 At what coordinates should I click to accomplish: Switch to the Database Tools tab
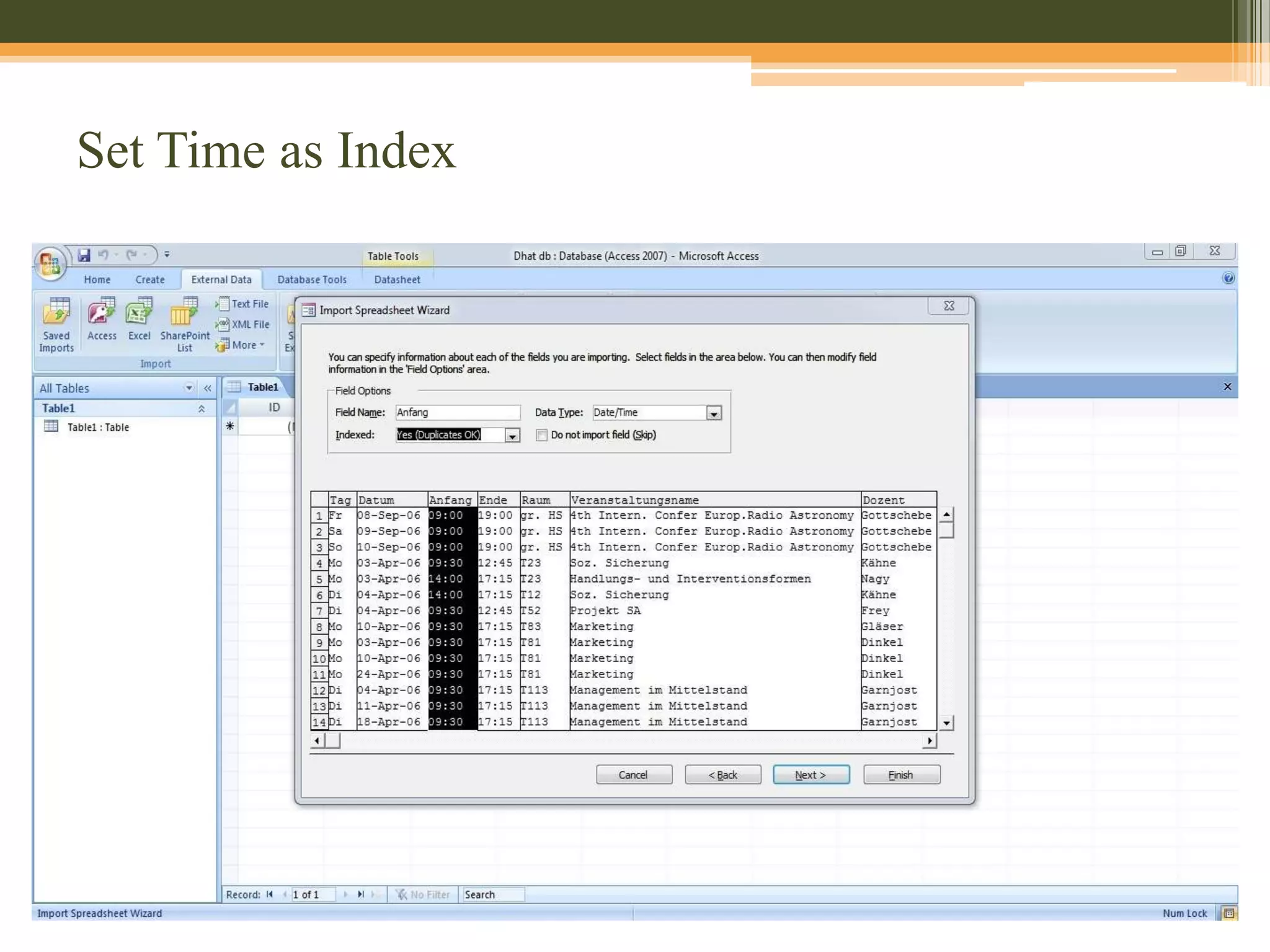312,280
